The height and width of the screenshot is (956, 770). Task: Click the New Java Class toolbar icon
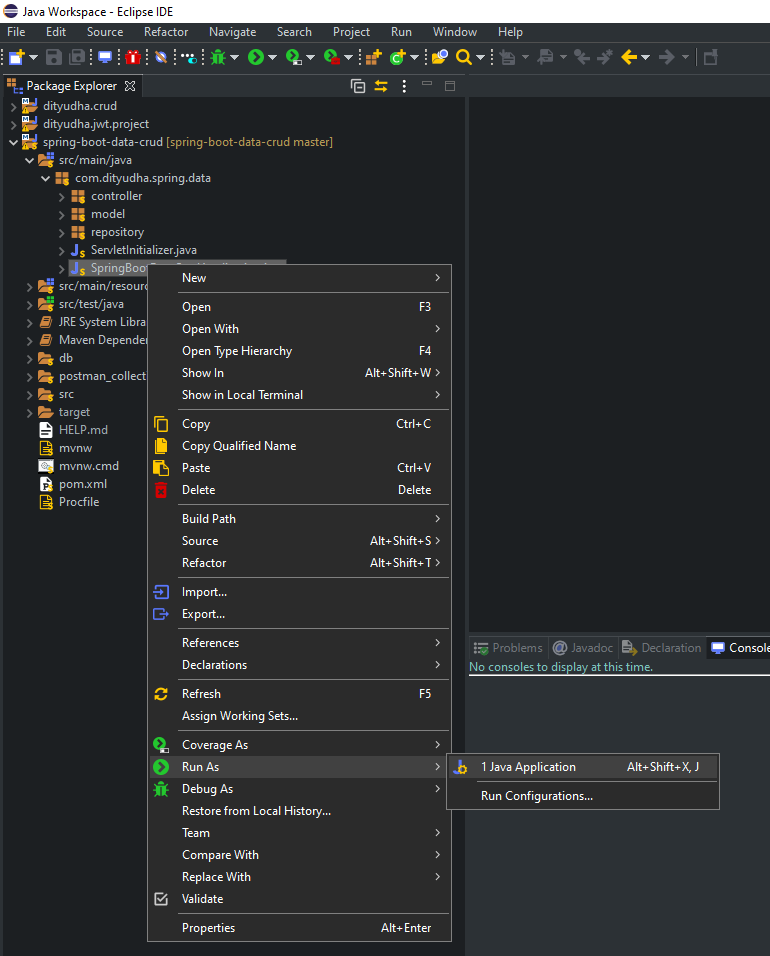click(396, 57)
